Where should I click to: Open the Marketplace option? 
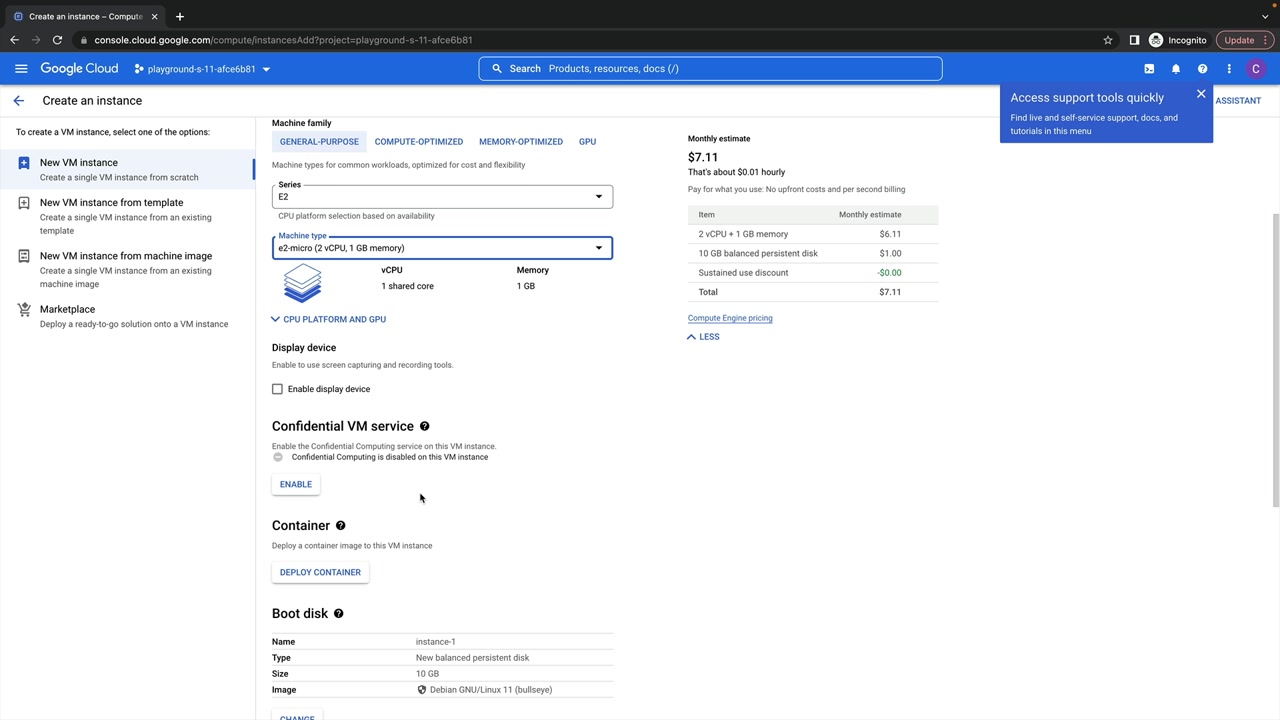(128, 316)
